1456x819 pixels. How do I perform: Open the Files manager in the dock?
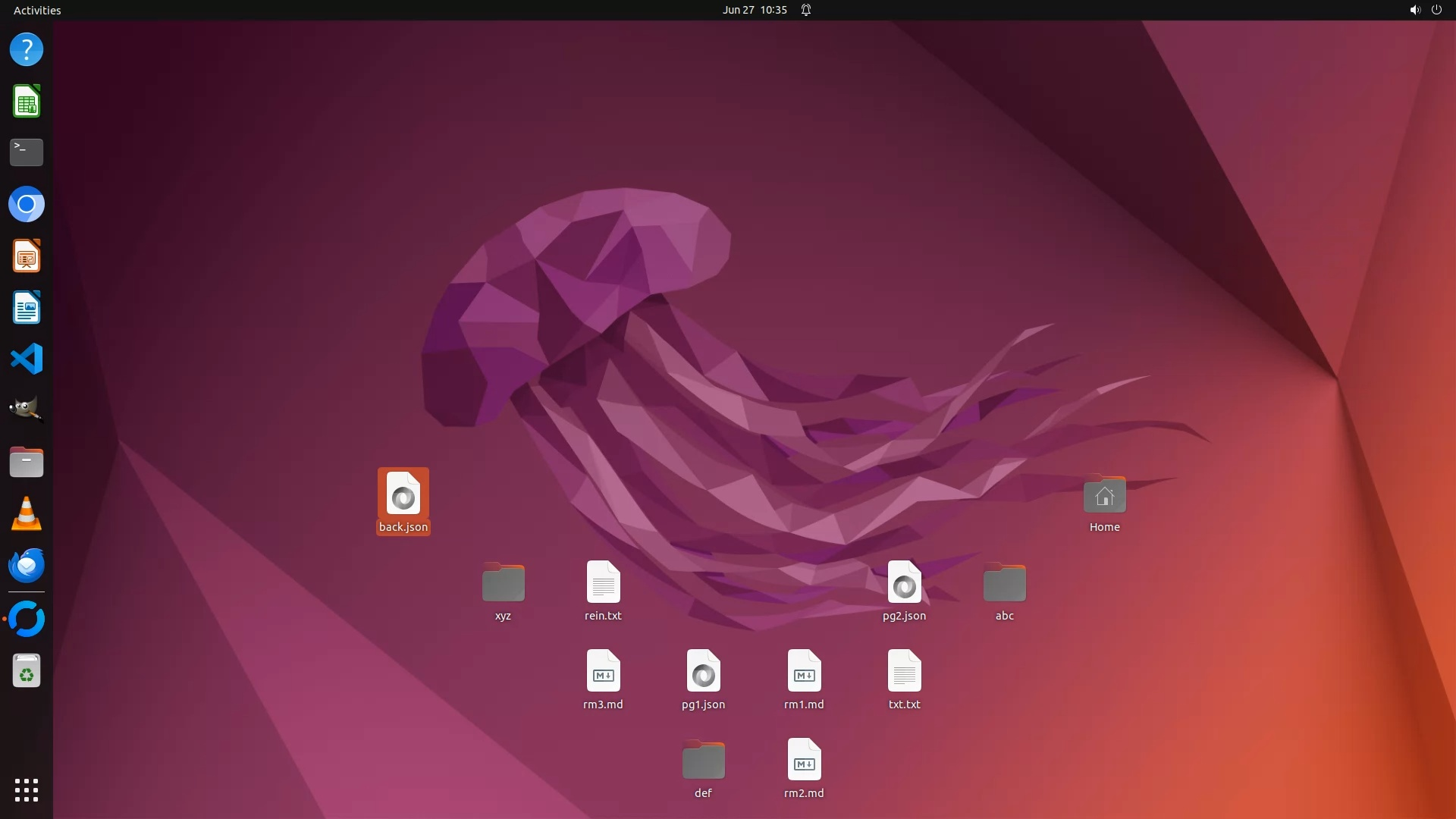[27, 462]
